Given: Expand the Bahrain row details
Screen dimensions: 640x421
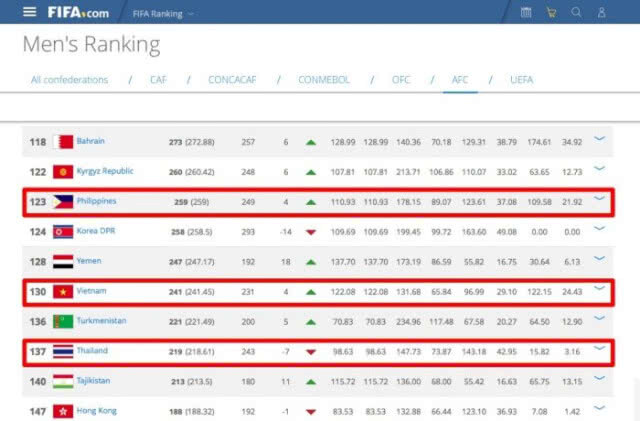Looking at the screenshot, I should coord(599,139).
